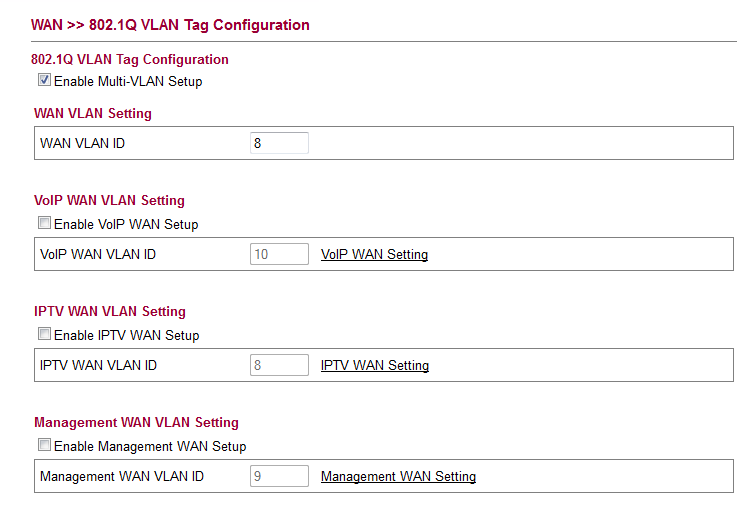
Task: Click the VoIP WAN VLAN Setting heading
Action: (109, 201)
